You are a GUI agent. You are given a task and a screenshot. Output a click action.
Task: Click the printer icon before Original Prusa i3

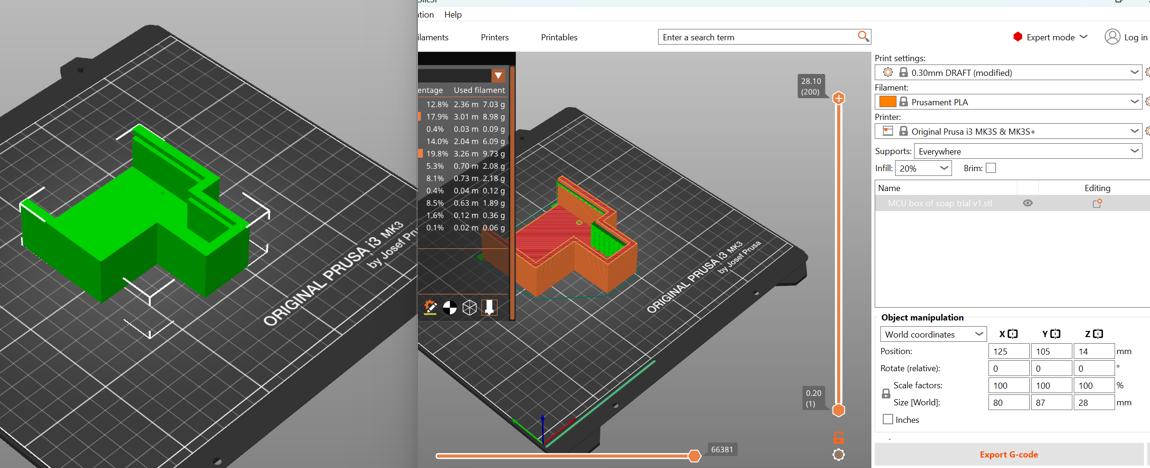point(887,131)
